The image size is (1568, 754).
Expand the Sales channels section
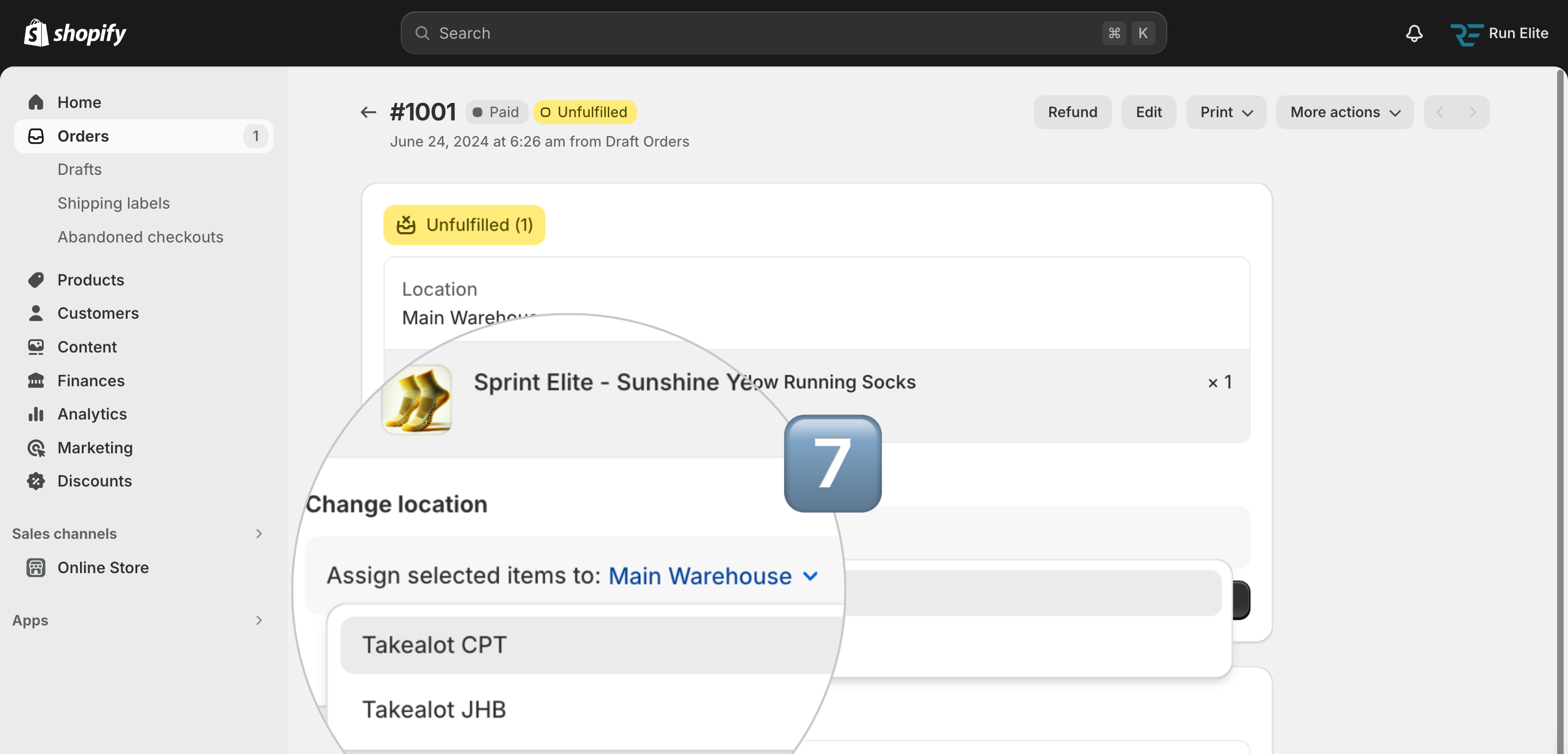pos(259,533)
